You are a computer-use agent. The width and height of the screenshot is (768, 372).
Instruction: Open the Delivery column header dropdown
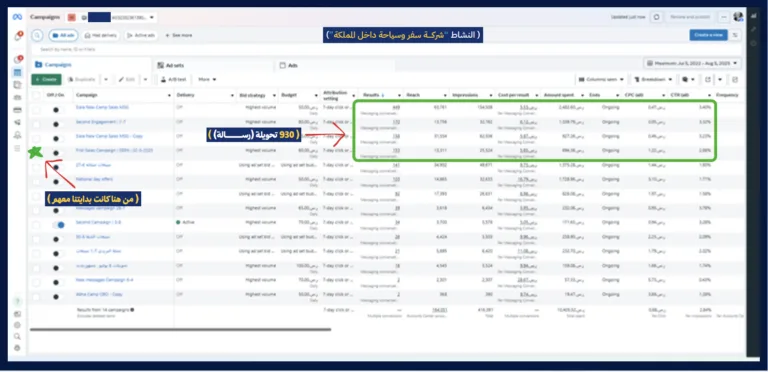click(x=232, y=95)
